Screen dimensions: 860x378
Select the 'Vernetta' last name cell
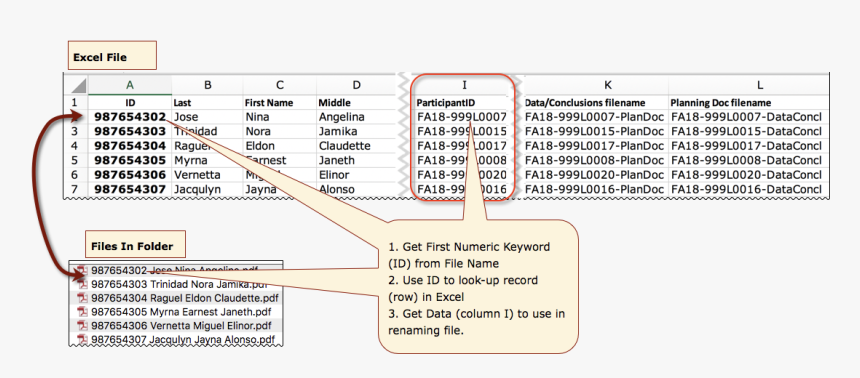tap(207, 175)
